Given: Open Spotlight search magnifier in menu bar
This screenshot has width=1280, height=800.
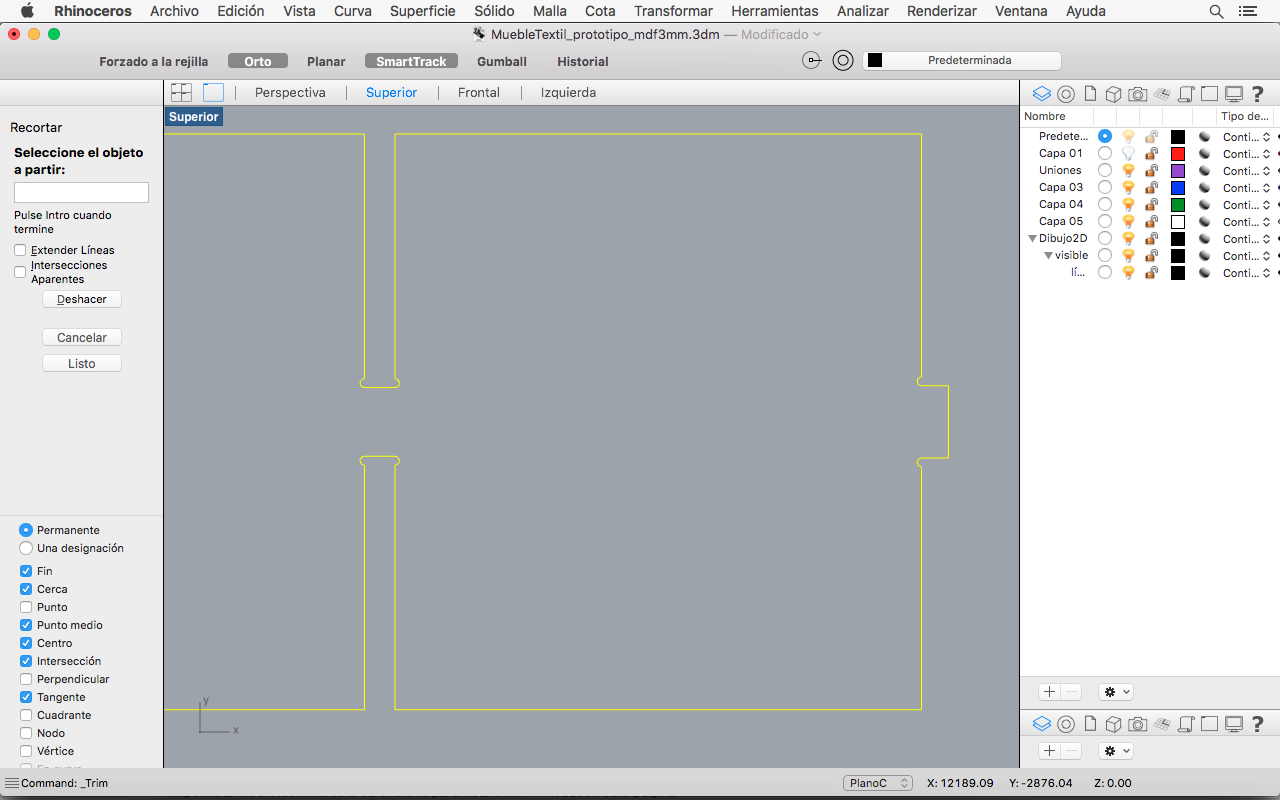Looking at the screenshot, I should (1216, 11).
